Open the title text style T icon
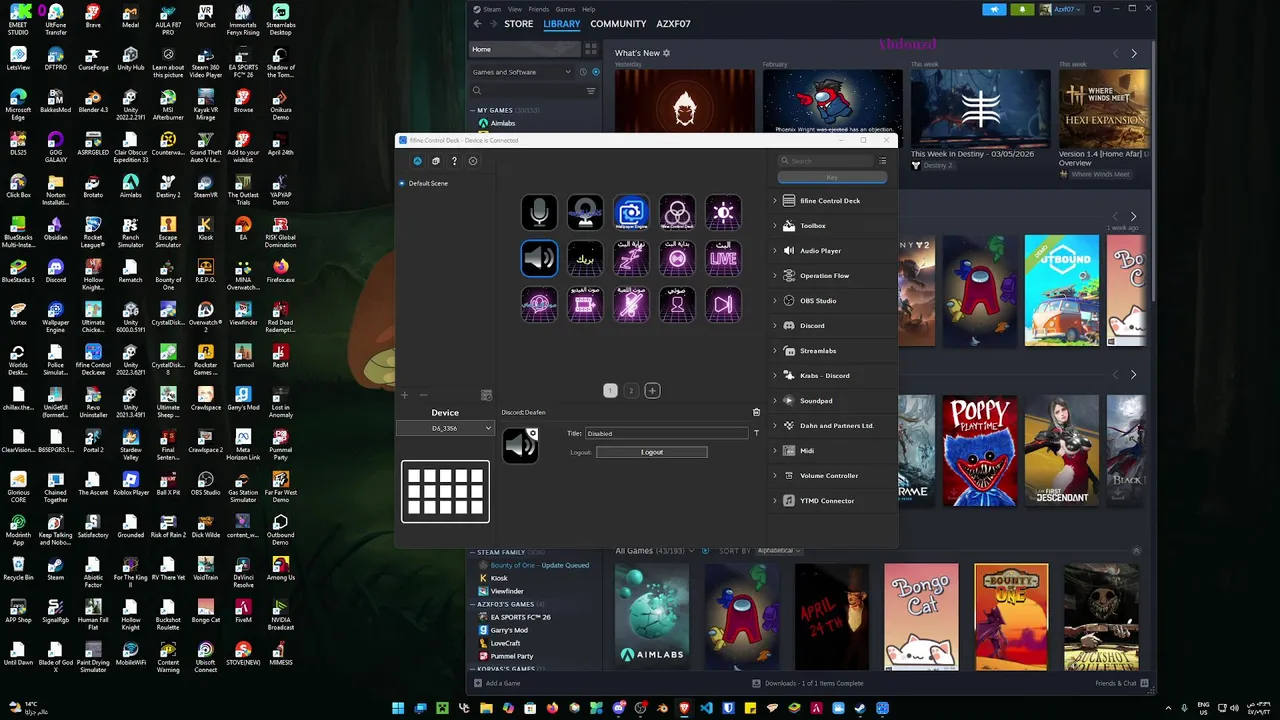The width and height of the screenshot is (1280, 720). (756, 433)
